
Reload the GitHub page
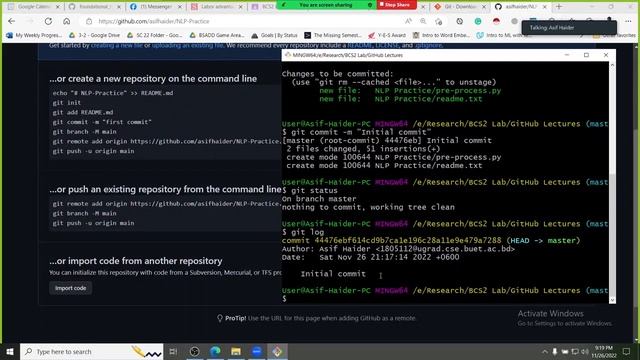(x=48, y=21)
